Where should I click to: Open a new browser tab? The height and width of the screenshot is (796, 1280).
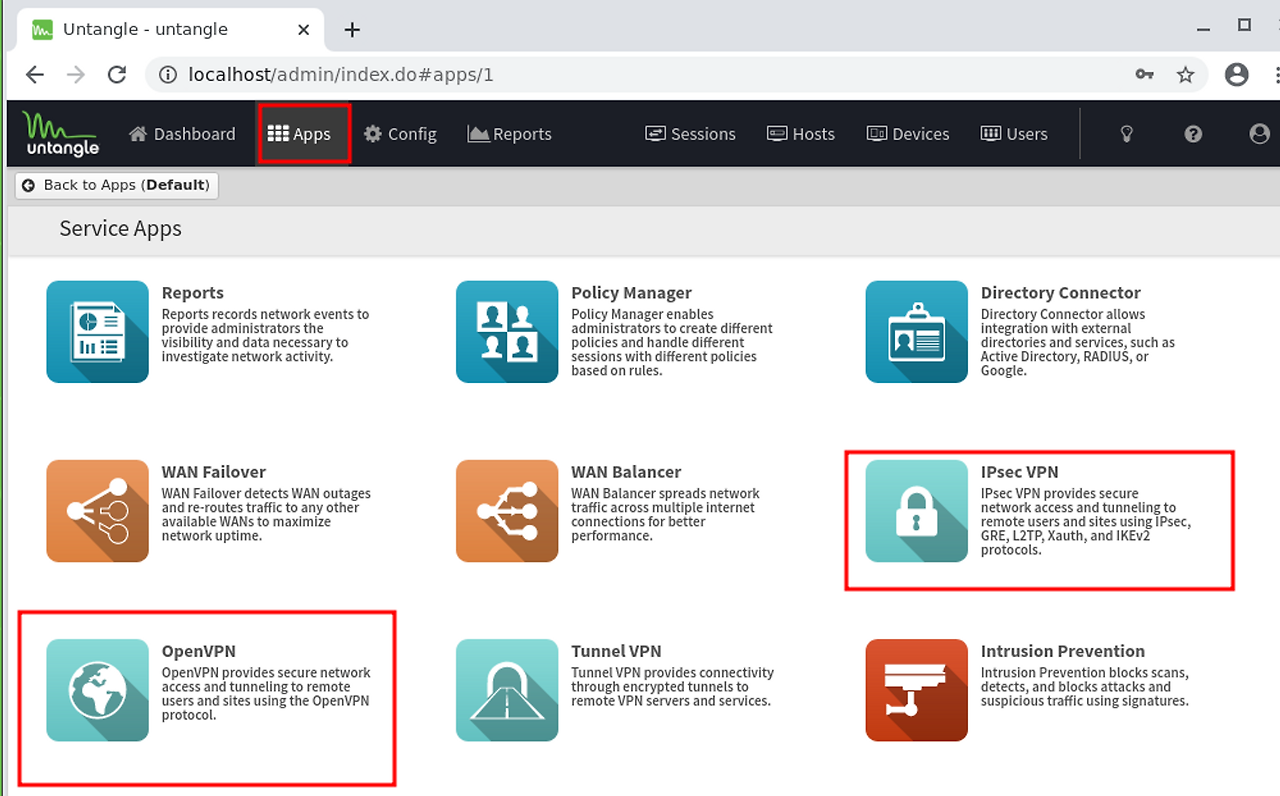(352, 30)
